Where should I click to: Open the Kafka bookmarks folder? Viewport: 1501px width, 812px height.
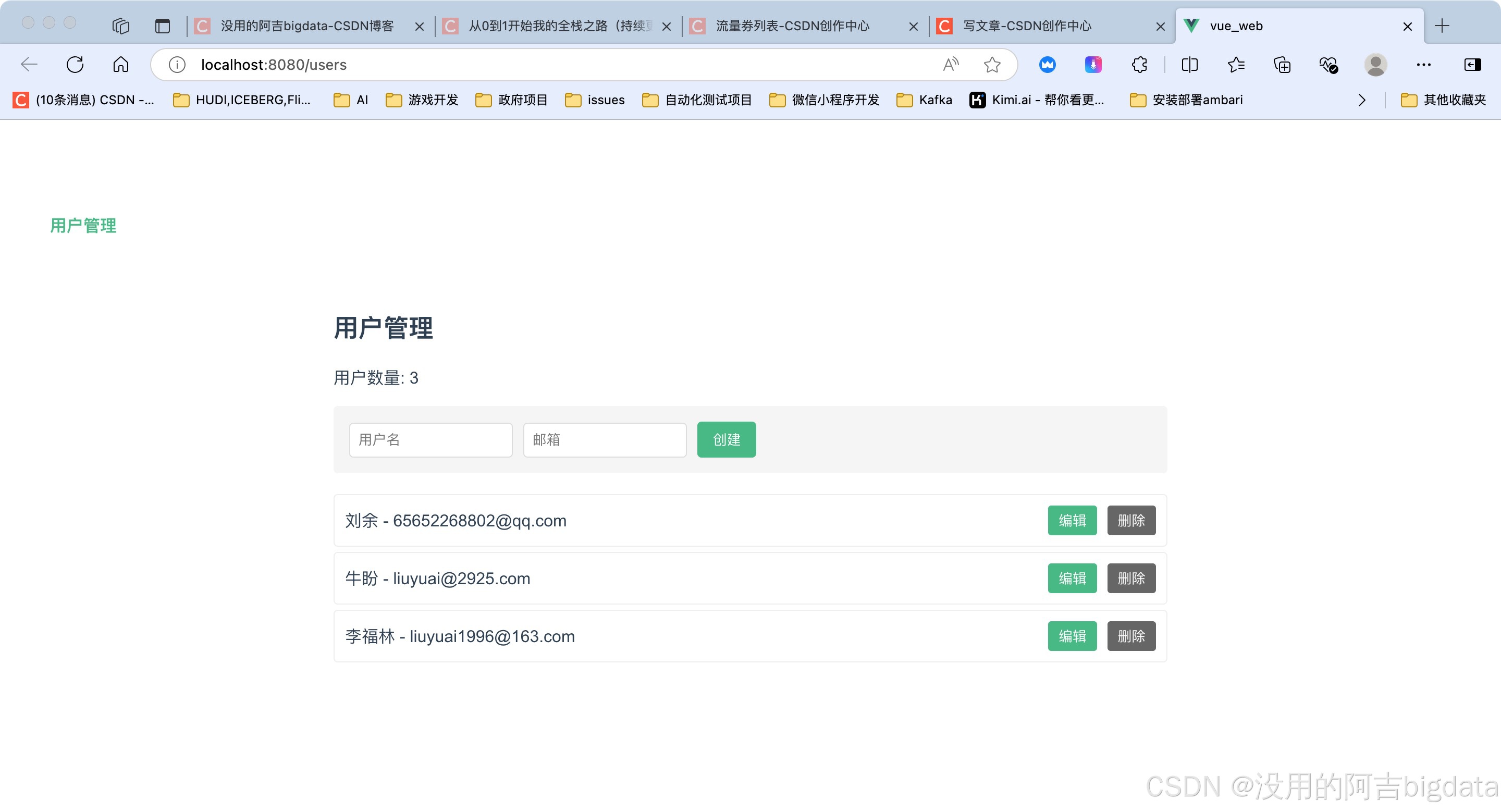click(x=924, y=100)
